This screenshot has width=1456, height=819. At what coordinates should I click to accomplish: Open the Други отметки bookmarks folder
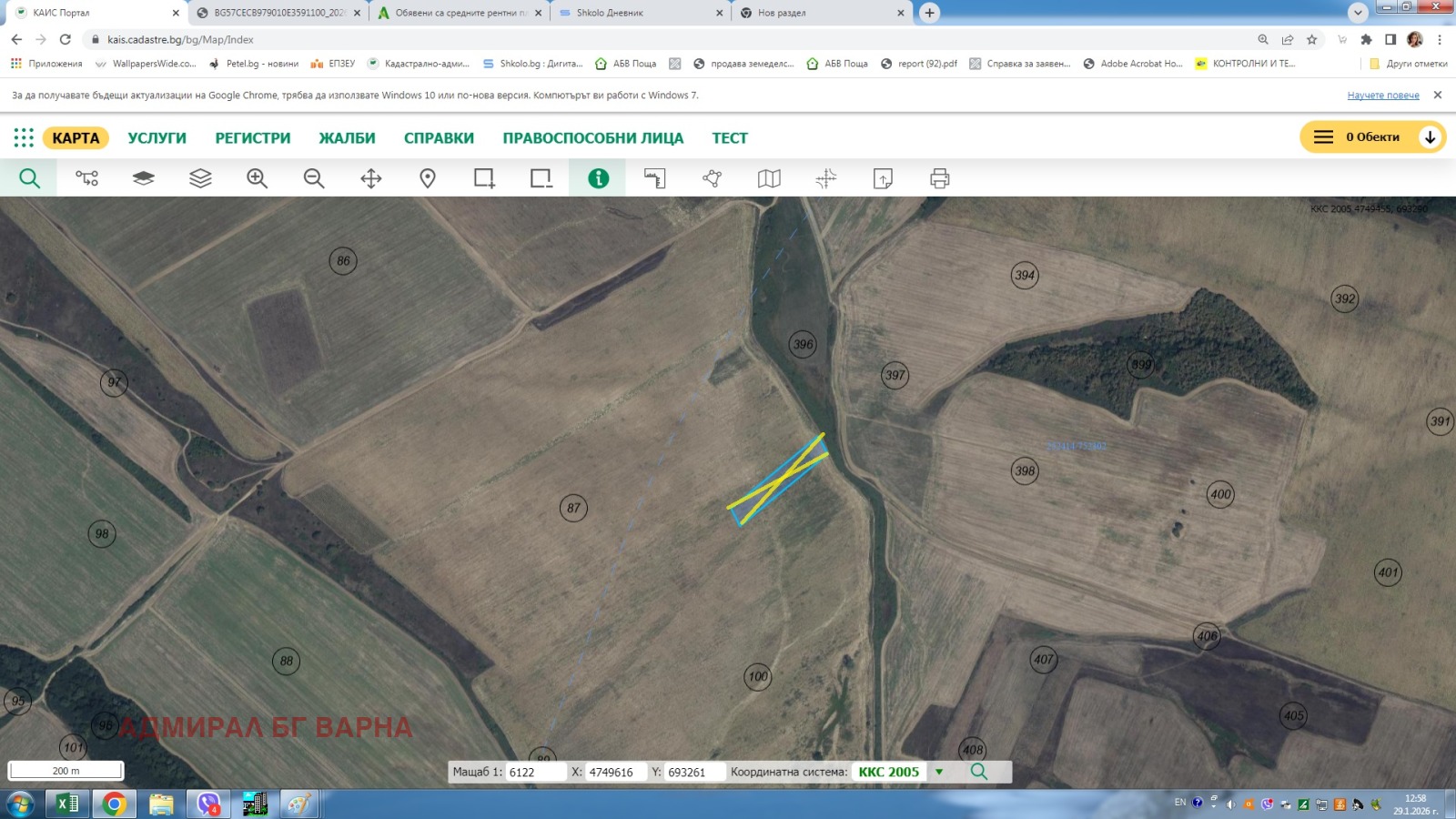[1408, 64]
